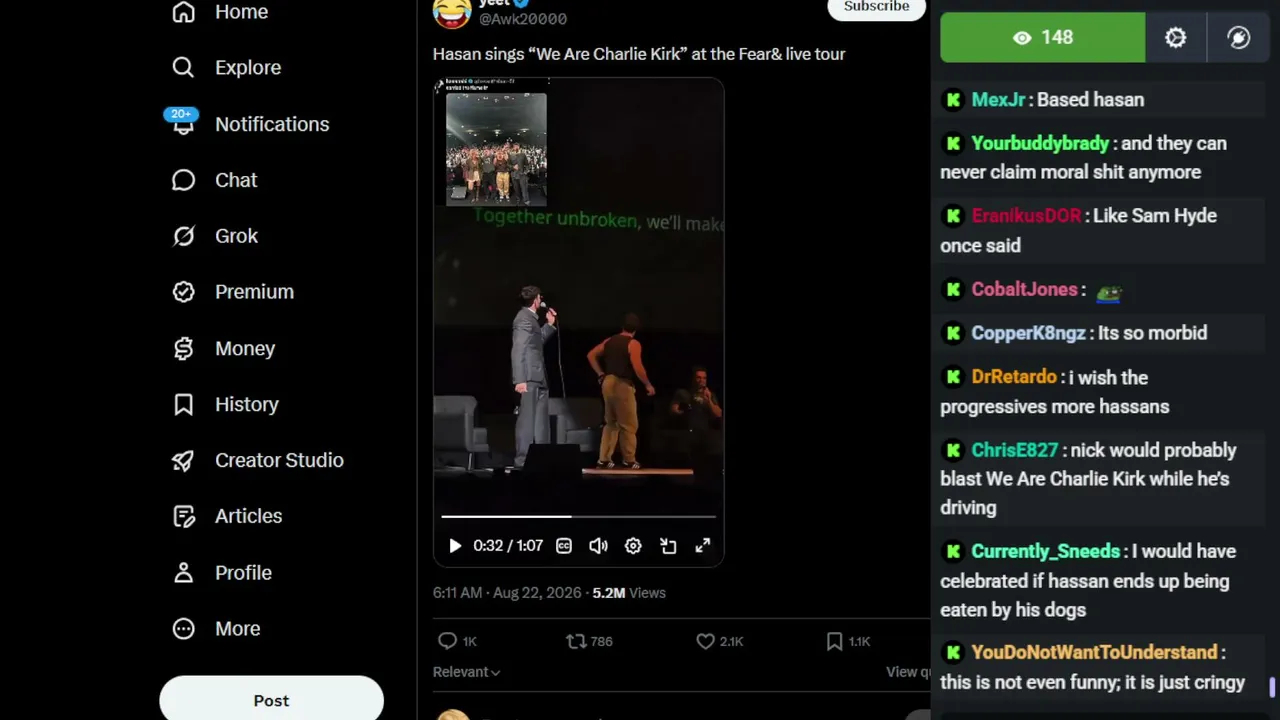Open Notifications in the navigation menu

click(x=272, y=124)
